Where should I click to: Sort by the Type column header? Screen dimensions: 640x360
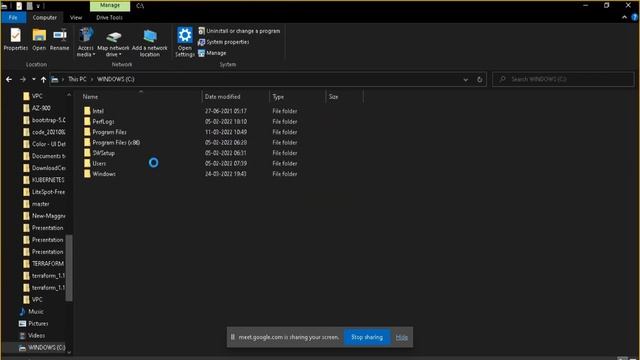(278, 97)
